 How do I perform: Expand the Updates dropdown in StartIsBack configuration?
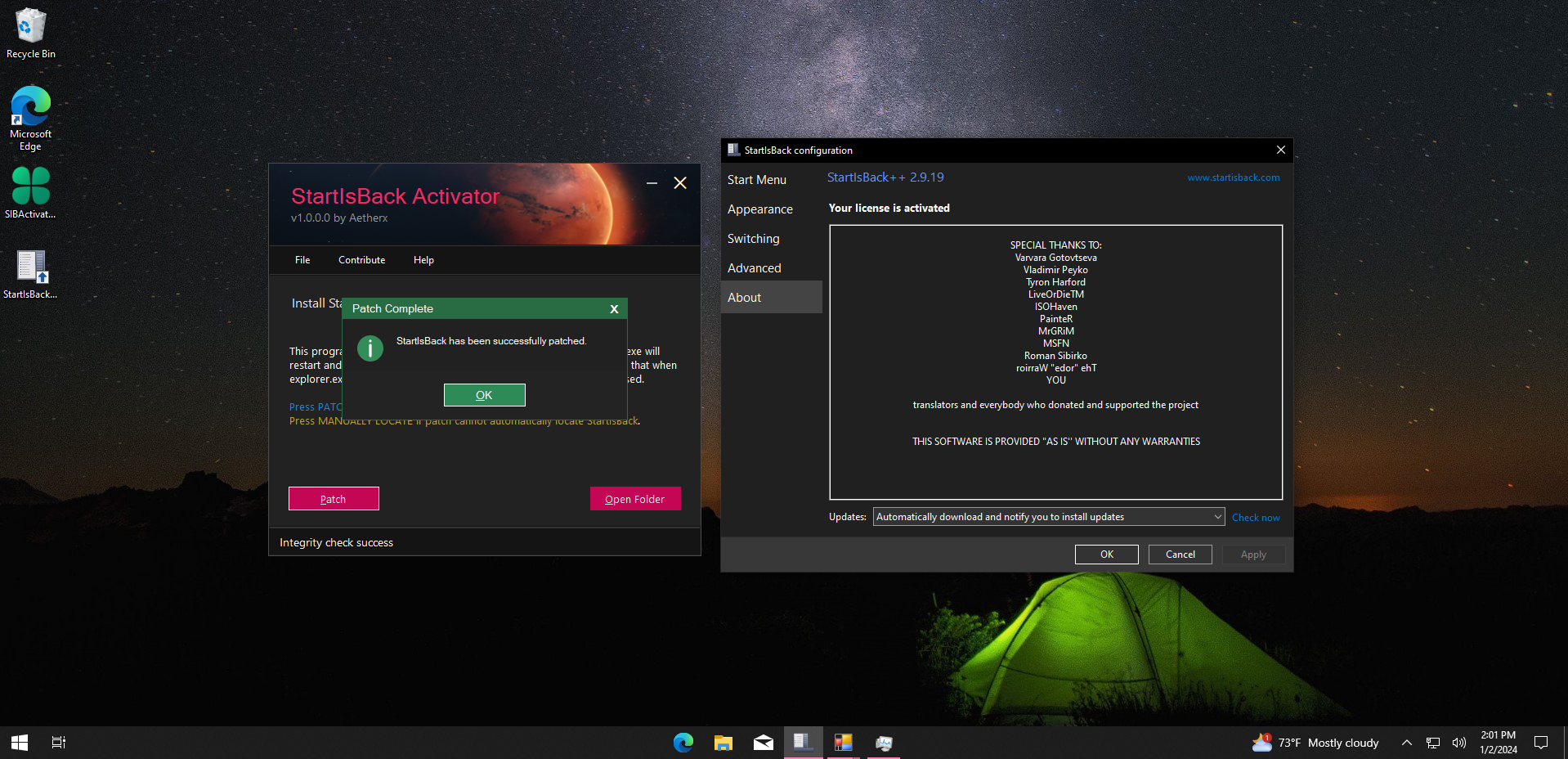[x=1217, y=517]
